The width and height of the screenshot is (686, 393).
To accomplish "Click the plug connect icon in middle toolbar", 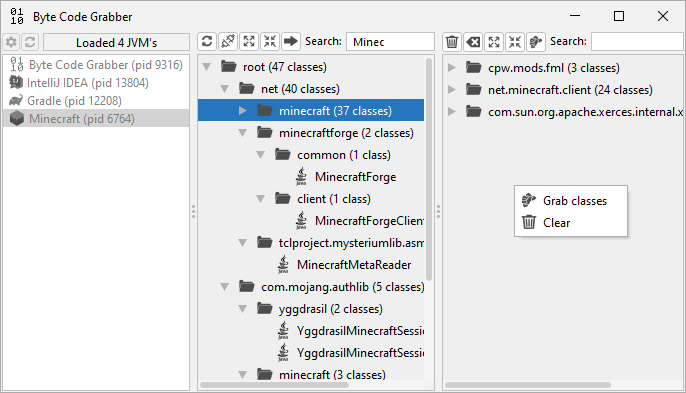I will (228, 42).
